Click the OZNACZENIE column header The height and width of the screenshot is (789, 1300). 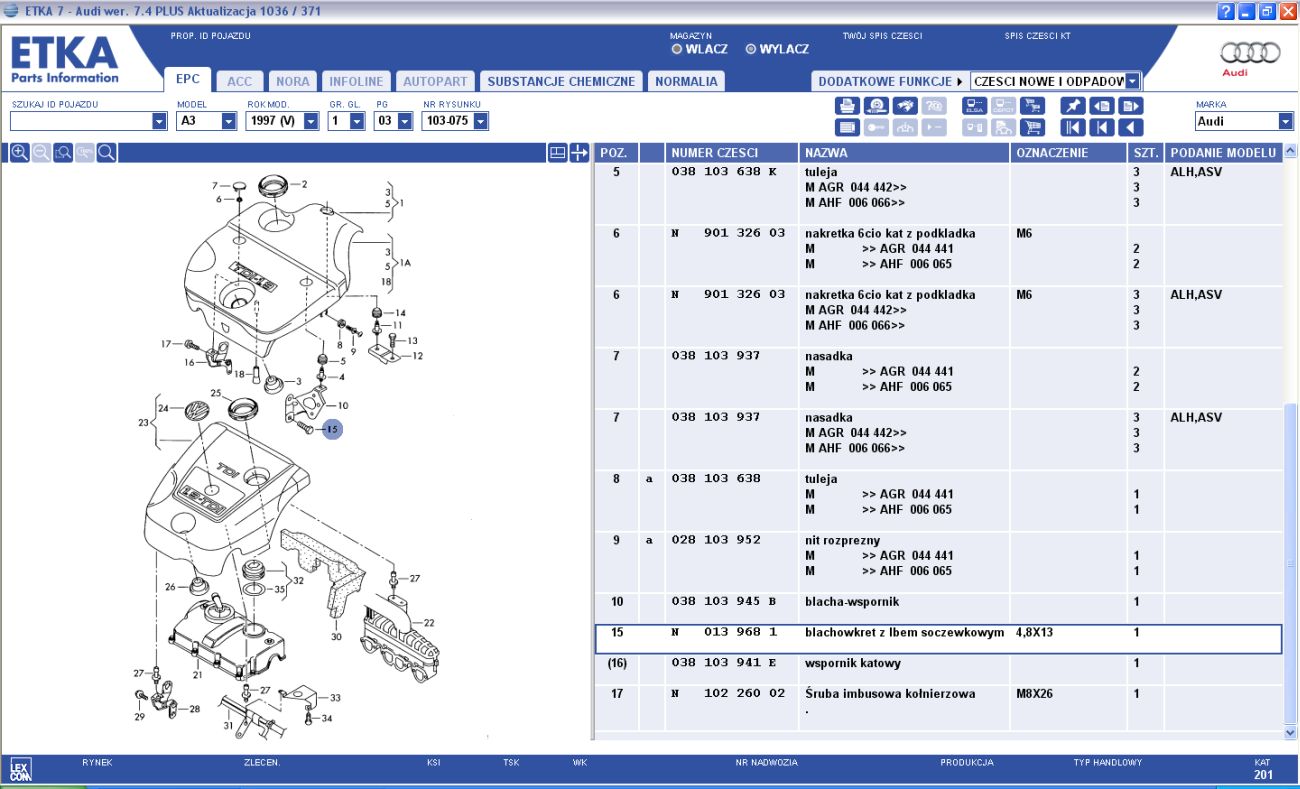pos(1067,153)
